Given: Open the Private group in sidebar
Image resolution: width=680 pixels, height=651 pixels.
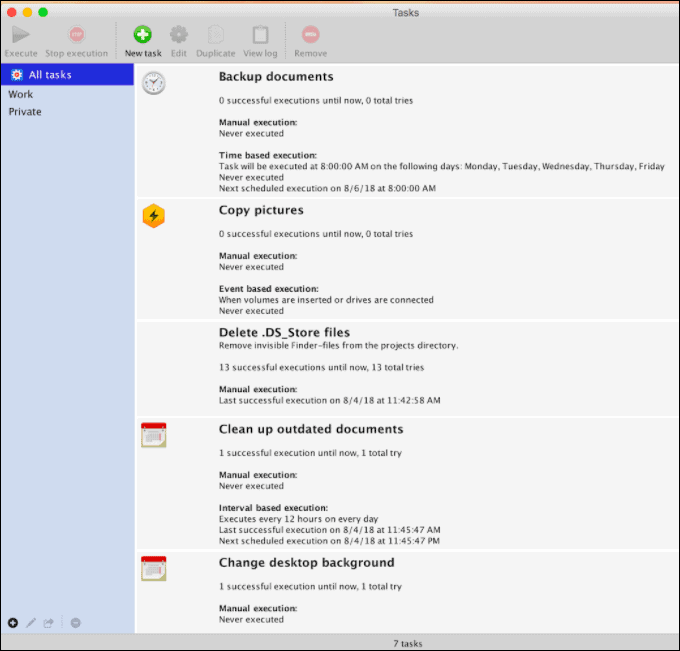Looking at the screenshot, I should [25, 112].
